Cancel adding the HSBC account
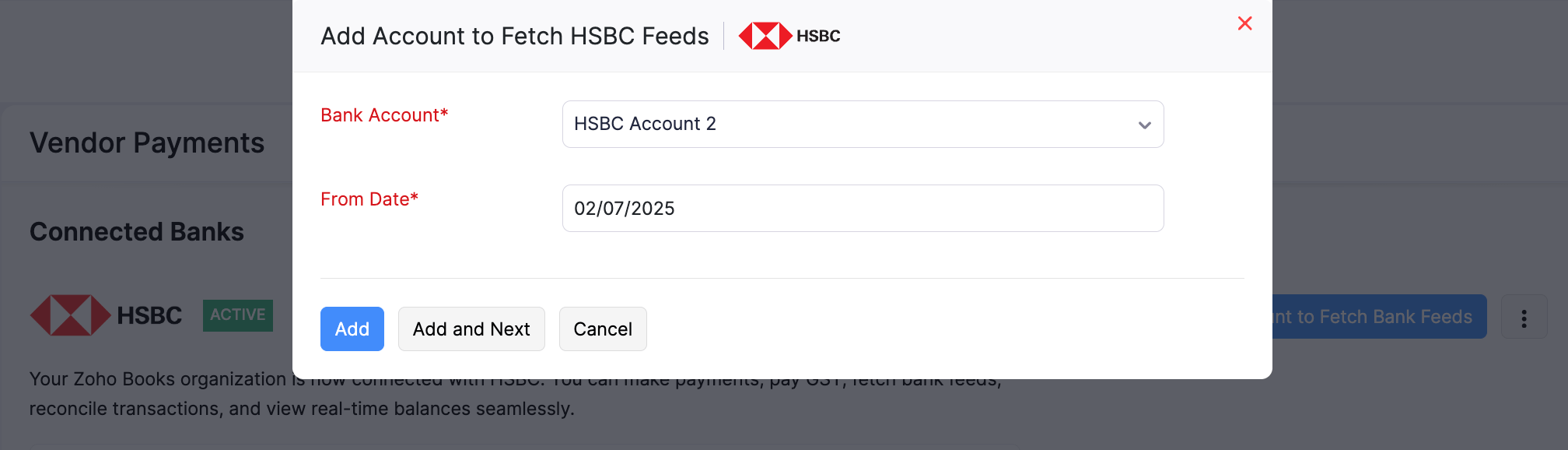1568x450 pixels. point(603,329)
